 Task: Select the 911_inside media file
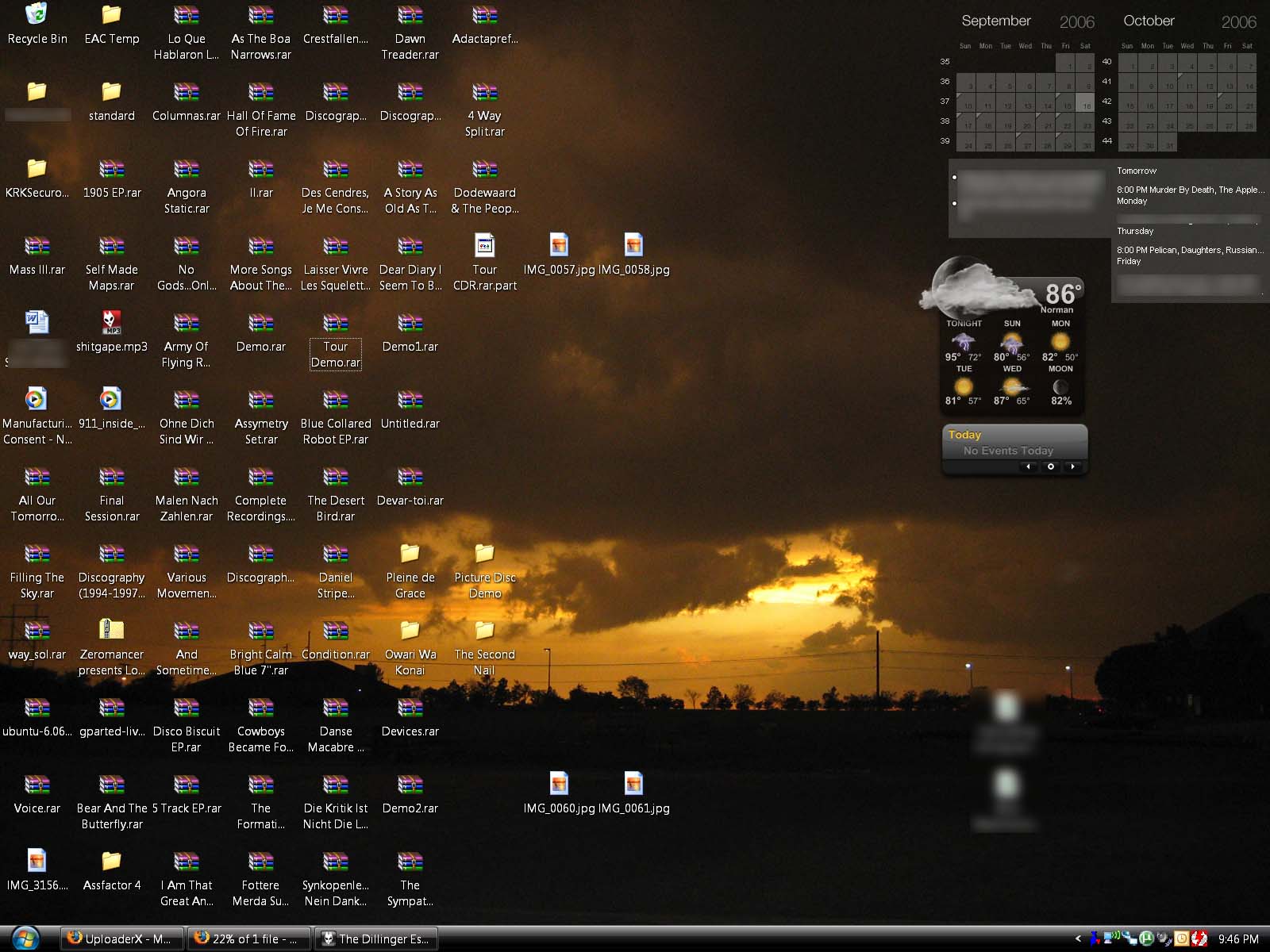(111, 409)
